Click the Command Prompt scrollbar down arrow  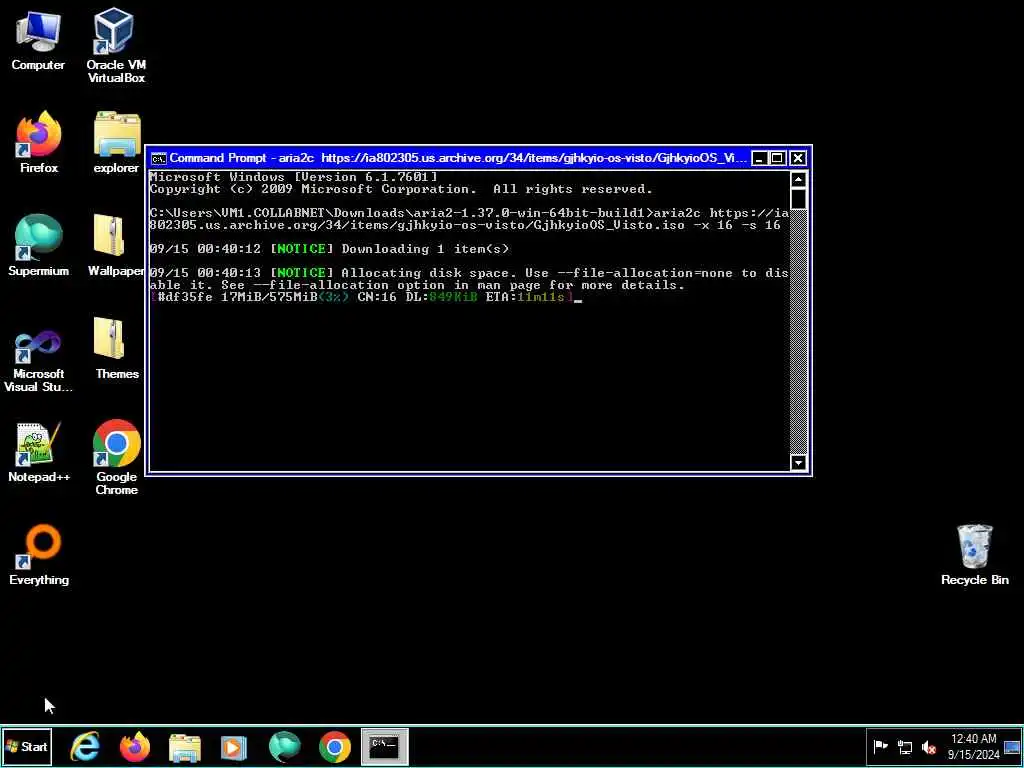point(799,462)
